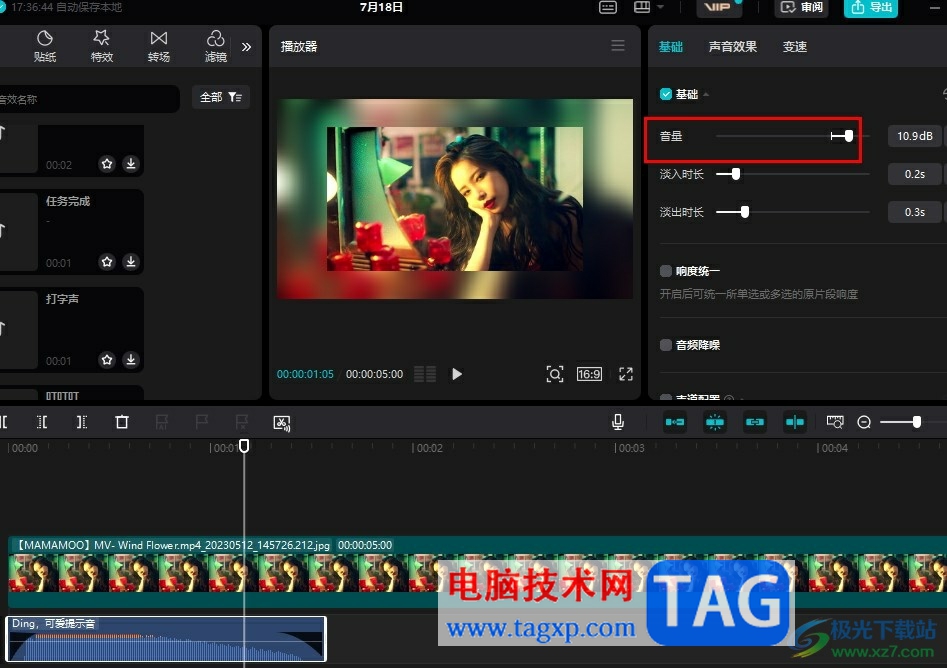Open the keyboard shortcuts icon
The width and height of the screenshot is (947, 668).
(x=608, y=7)
